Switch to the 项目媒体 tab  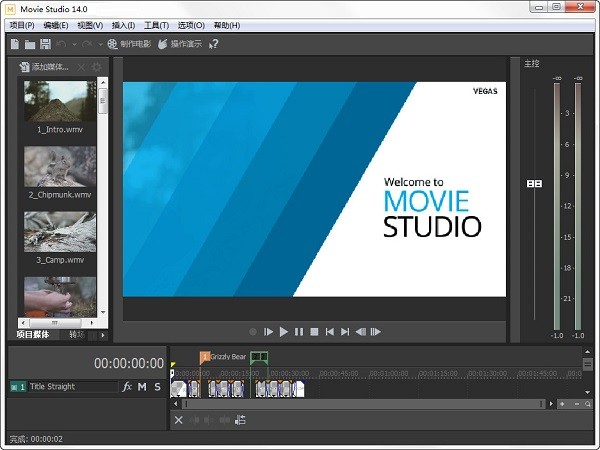(x=34, y=335)
